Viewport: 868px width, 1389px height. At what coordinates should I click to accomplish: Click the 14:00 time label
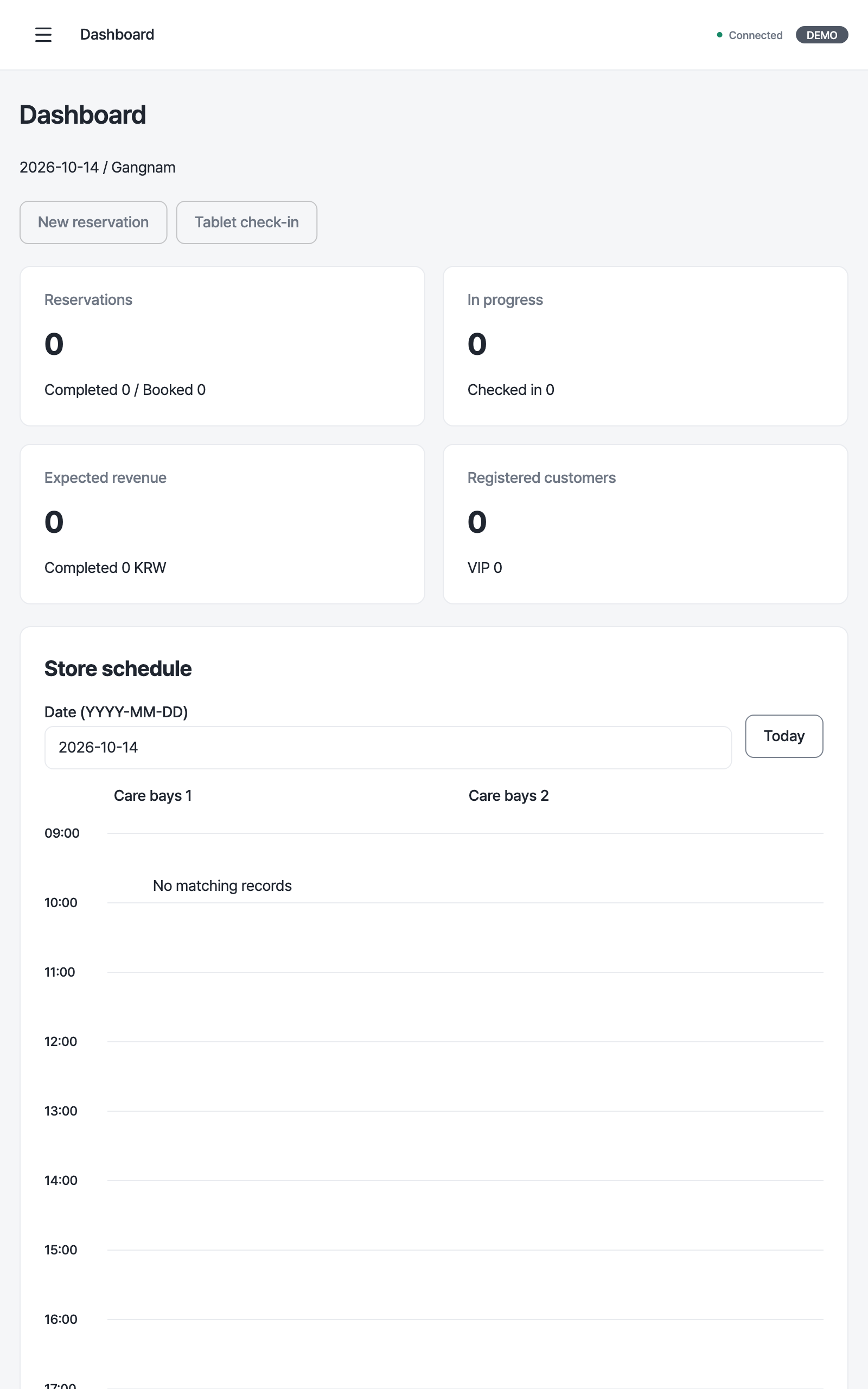coord(61,1180)
